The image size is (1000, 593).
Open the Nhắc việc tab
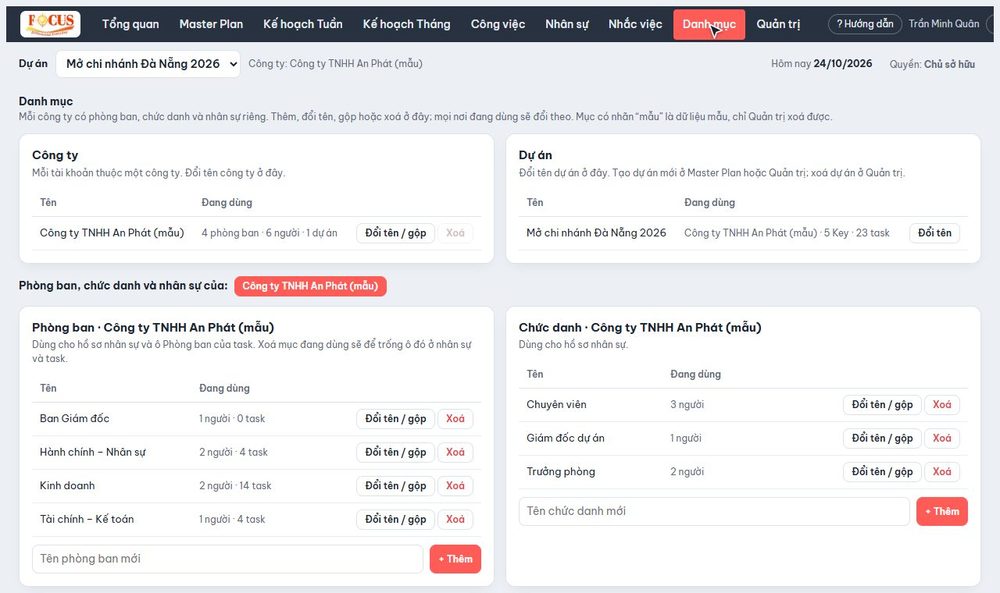coord(635,24)
